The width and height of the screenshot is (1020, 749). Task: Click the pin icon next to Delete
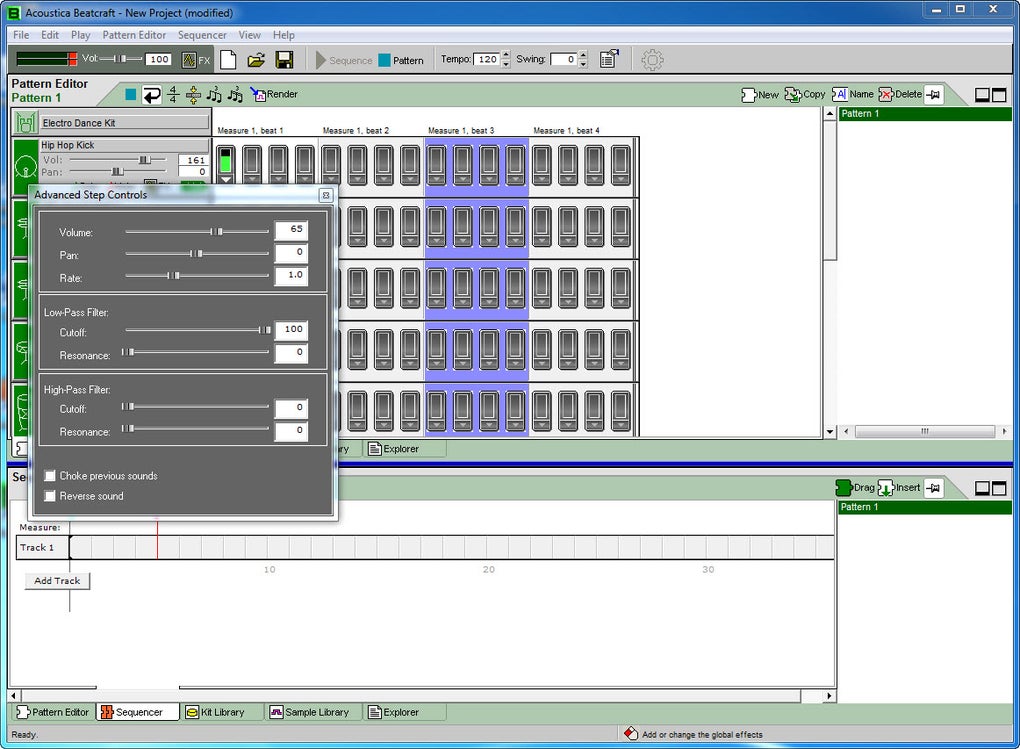[x=933, y=95]
